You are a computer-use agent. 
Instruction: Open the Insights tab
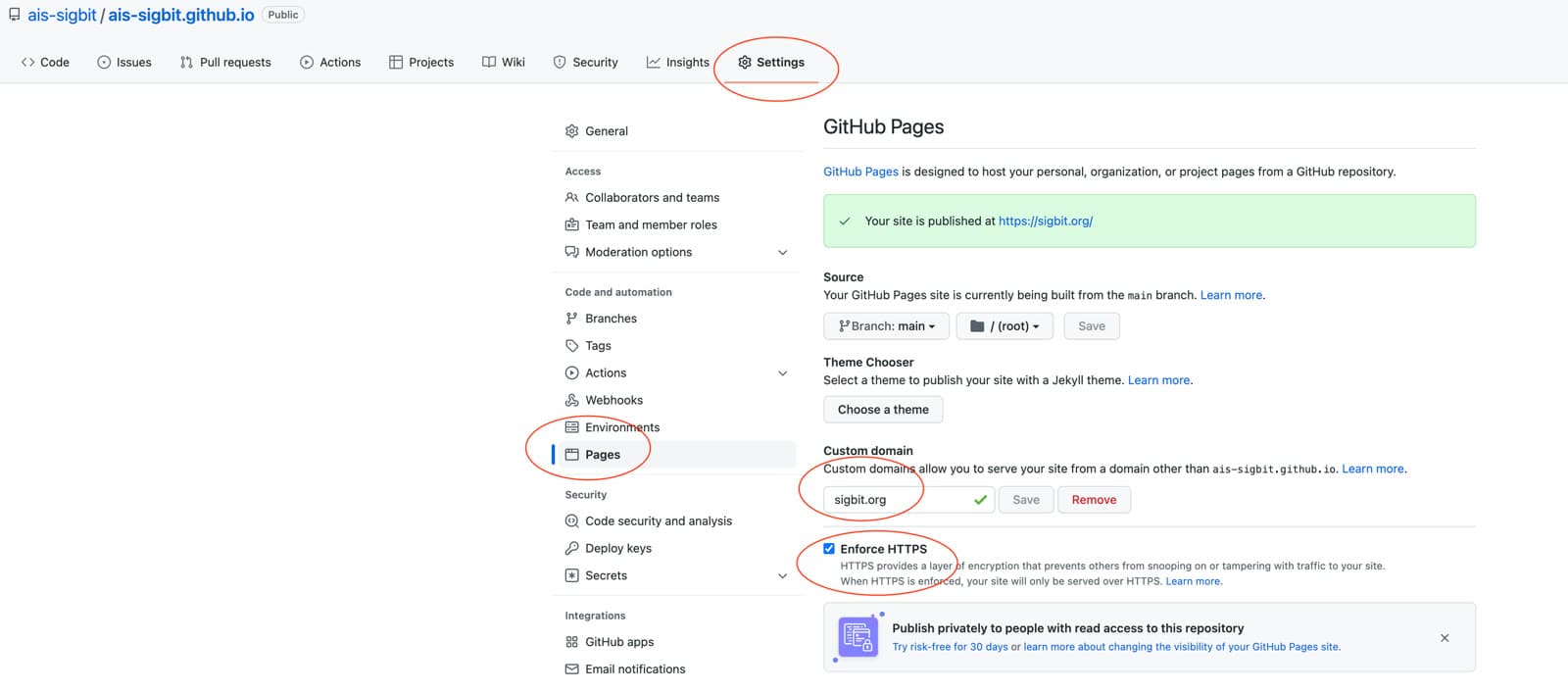point(677,62)
